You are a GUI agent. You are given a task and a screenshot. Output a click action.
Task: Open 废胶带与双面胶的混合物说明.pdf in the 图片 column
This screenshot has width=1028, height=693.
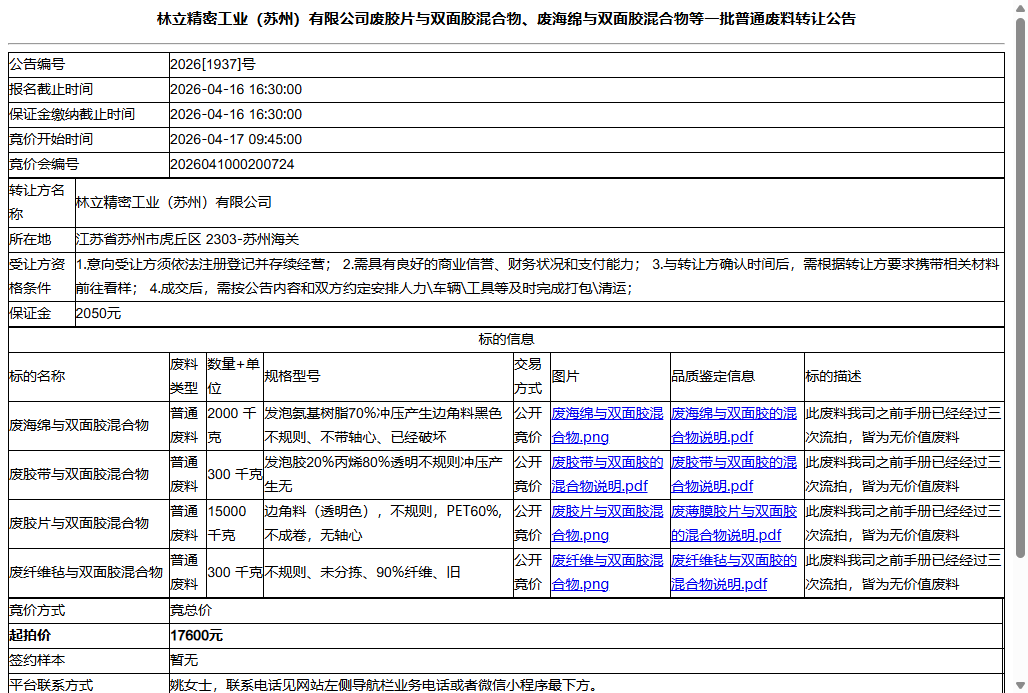pyautogui.click(x=607, y=474)
